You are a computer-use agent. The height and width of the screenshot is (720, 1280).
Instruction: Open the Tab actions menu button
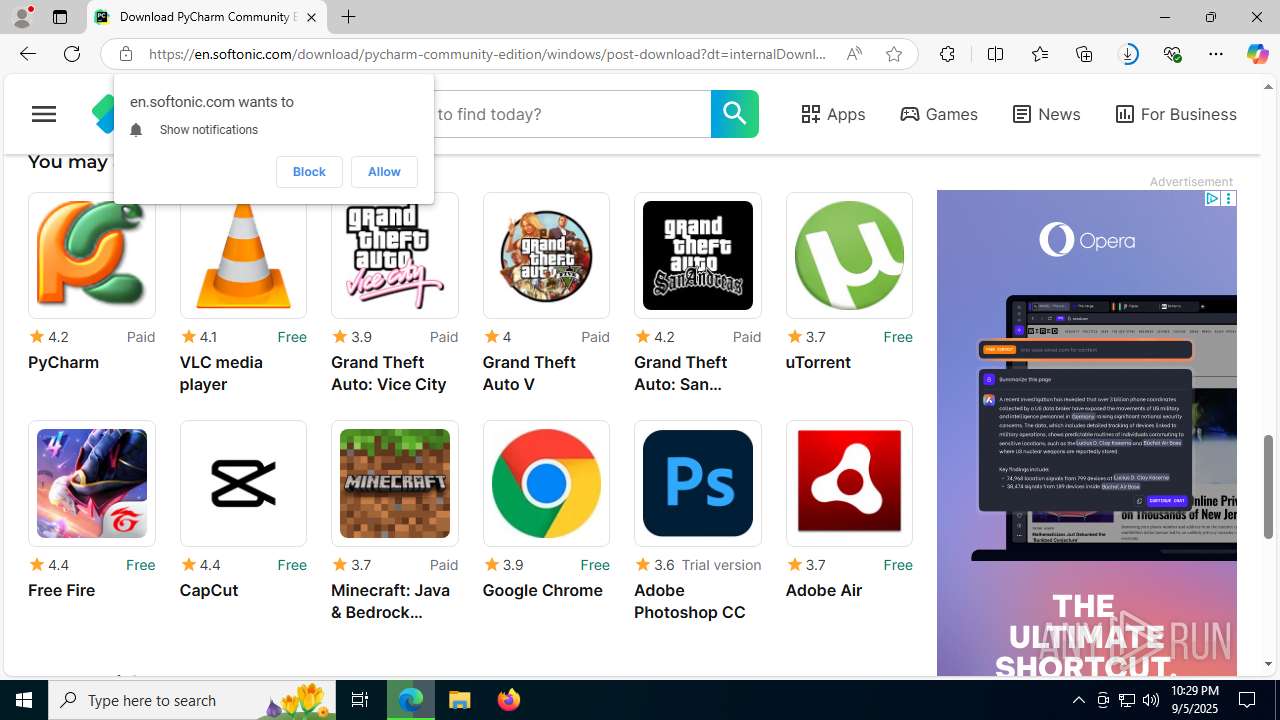[60, 17]
